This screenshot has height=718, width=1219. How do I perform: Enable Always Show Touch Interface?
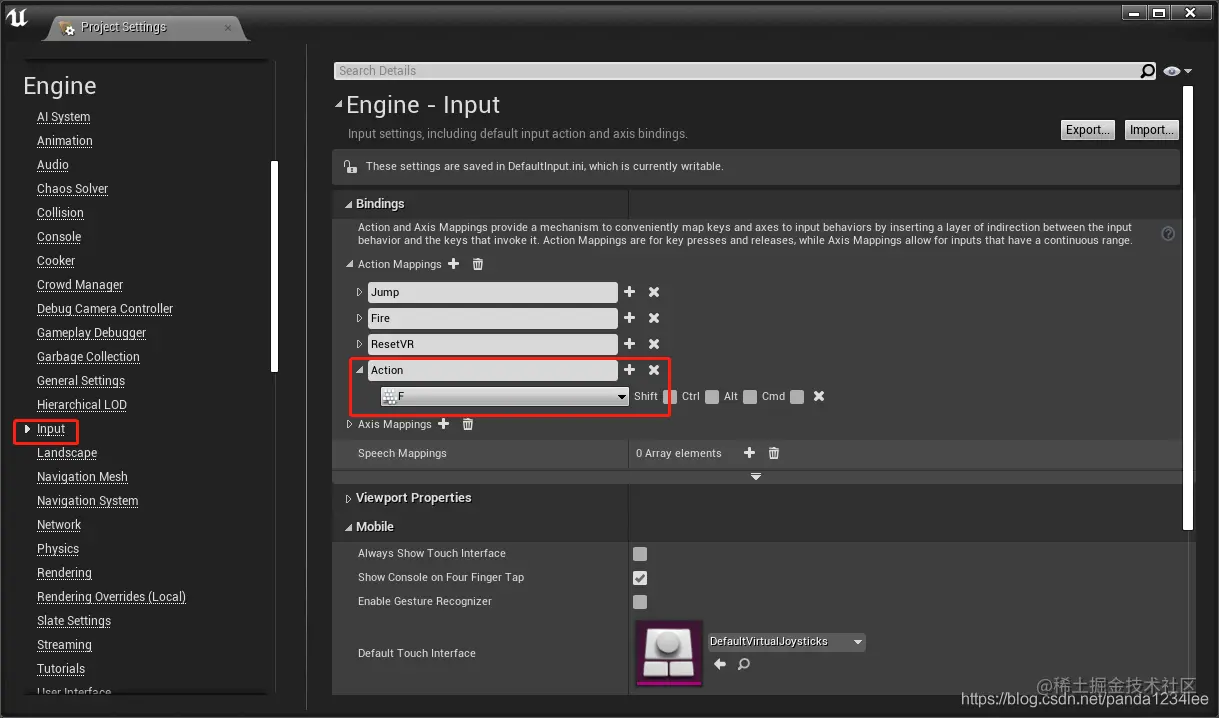point(640,554)
